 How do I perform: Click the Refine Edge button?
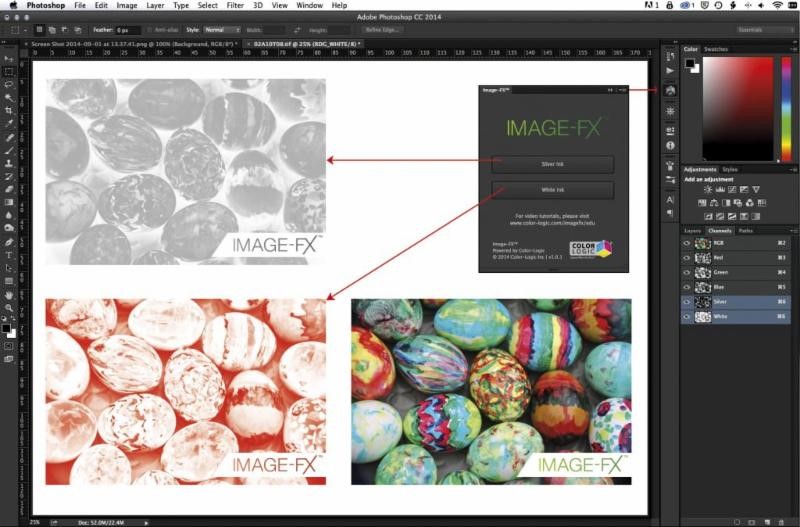[382, 30]
